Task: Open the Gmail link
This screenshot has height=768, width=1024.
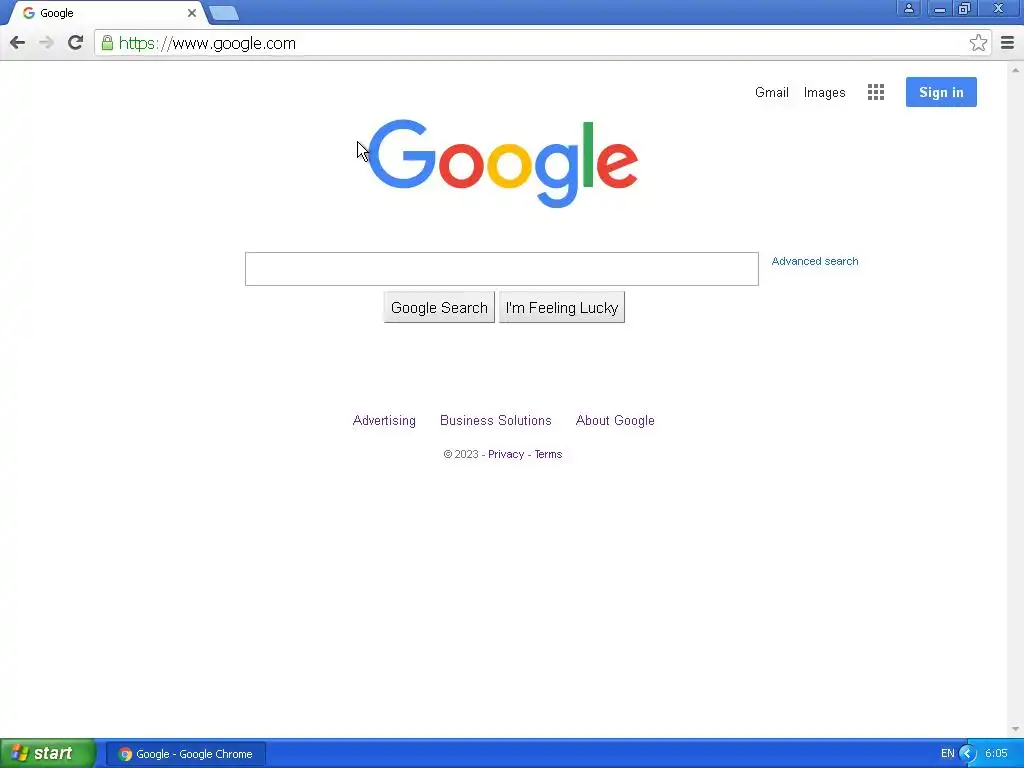Action: point(771,92)
